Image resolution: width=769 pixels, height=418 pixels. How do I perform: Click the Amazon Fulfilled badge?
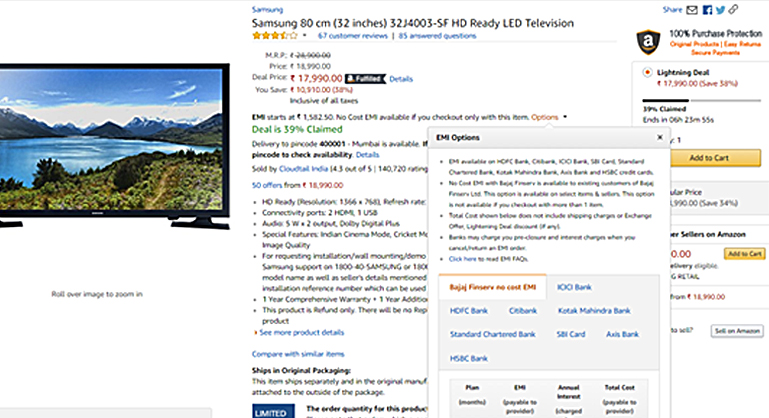tap(365, 78)
